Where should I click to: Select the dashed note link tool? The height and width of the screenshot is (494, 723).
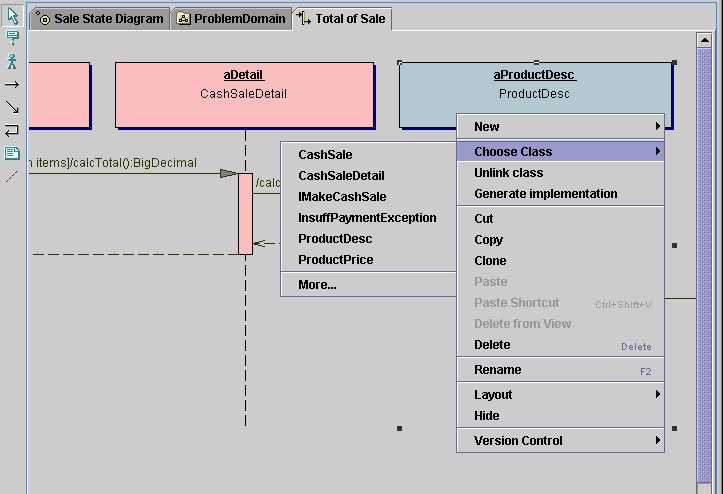pos(12,176)
